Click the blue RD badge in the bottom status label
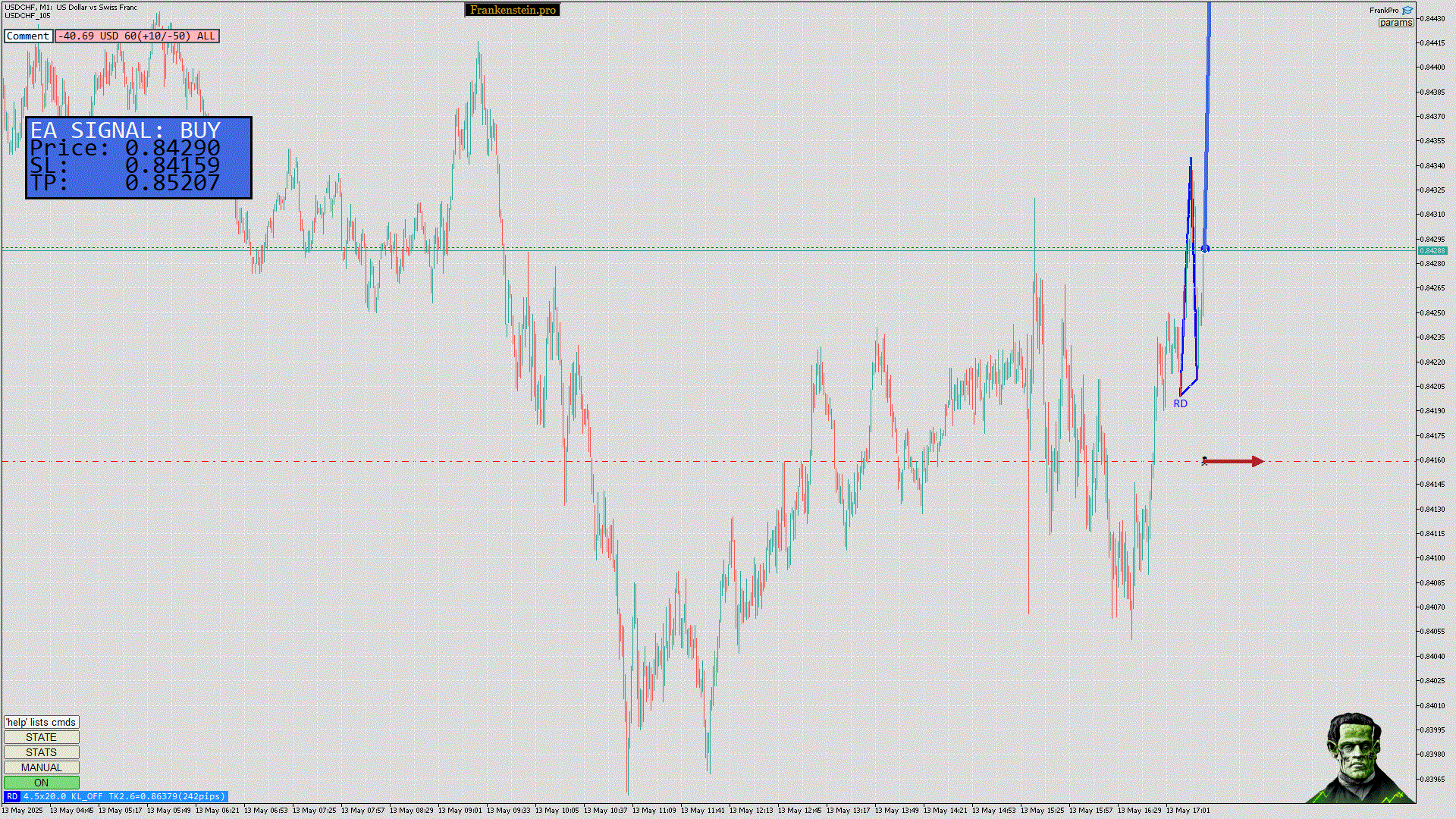This screenshot has width=1456, height=819. [12, 796]
